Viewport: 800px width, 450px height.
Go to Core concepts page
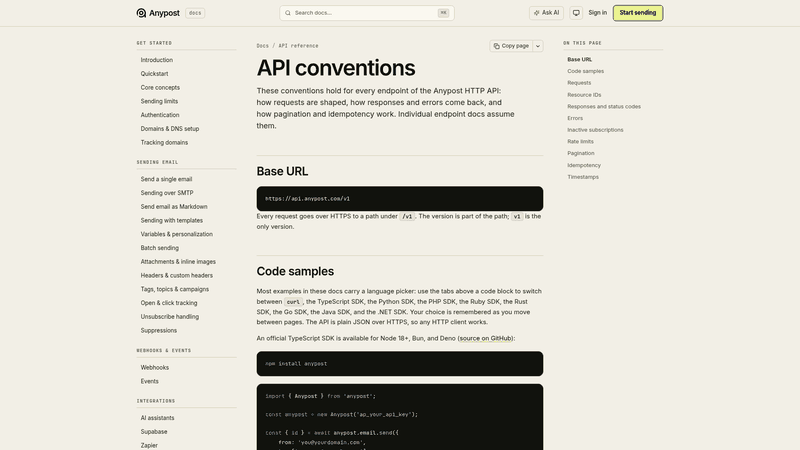(x=160, y=87)
